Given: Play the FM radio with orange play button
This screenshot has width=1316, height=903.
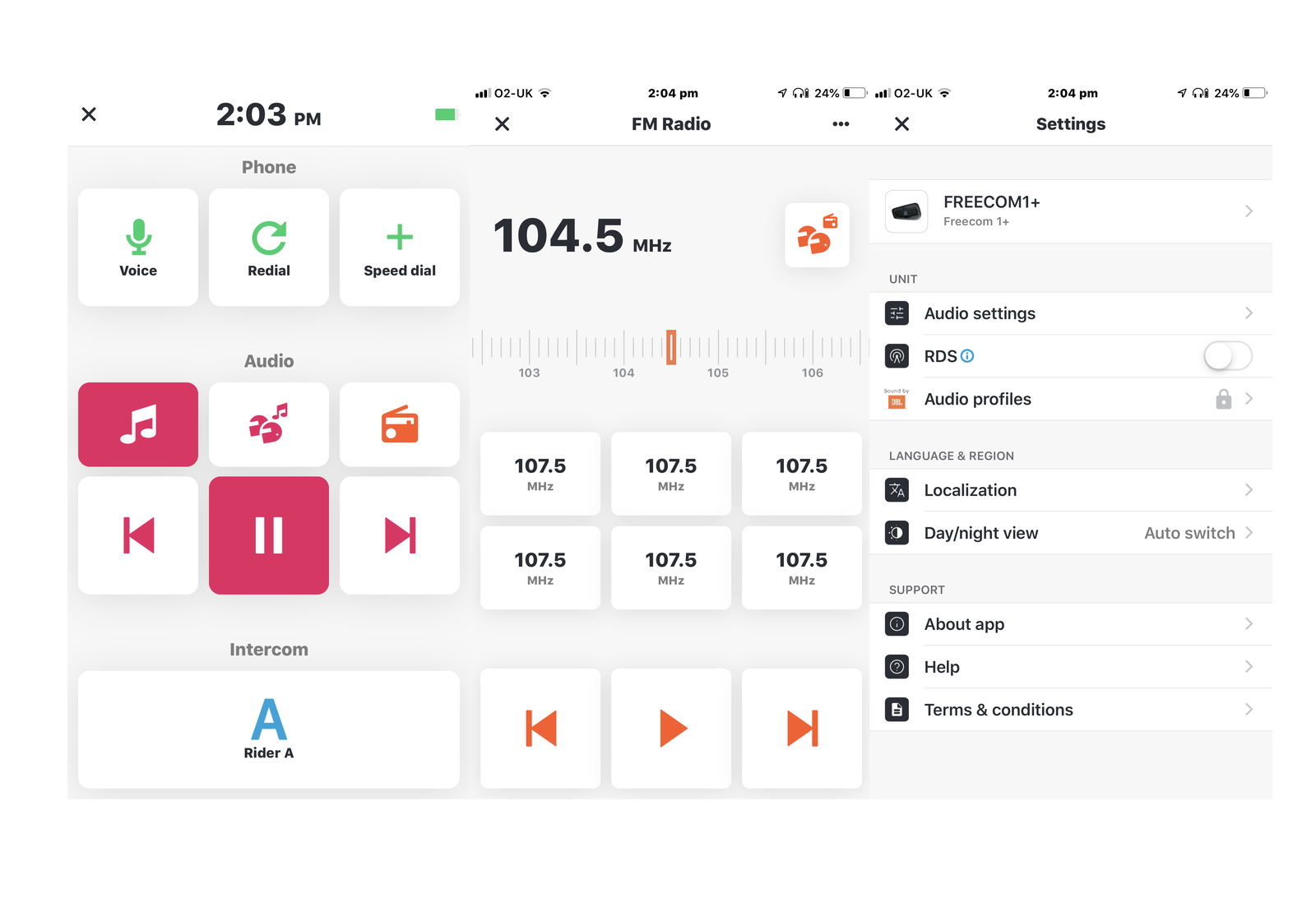Looking at the screenshot, I should 671,729.
